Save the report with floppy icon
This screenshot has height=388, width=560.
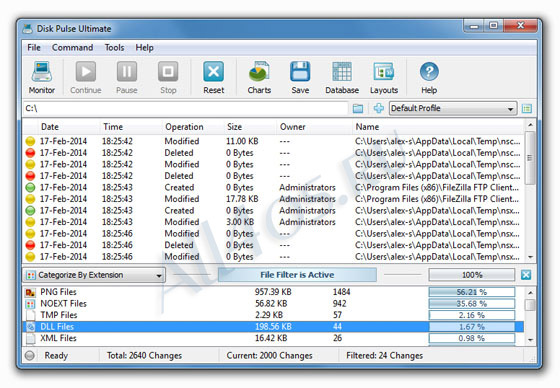[300, 72]
